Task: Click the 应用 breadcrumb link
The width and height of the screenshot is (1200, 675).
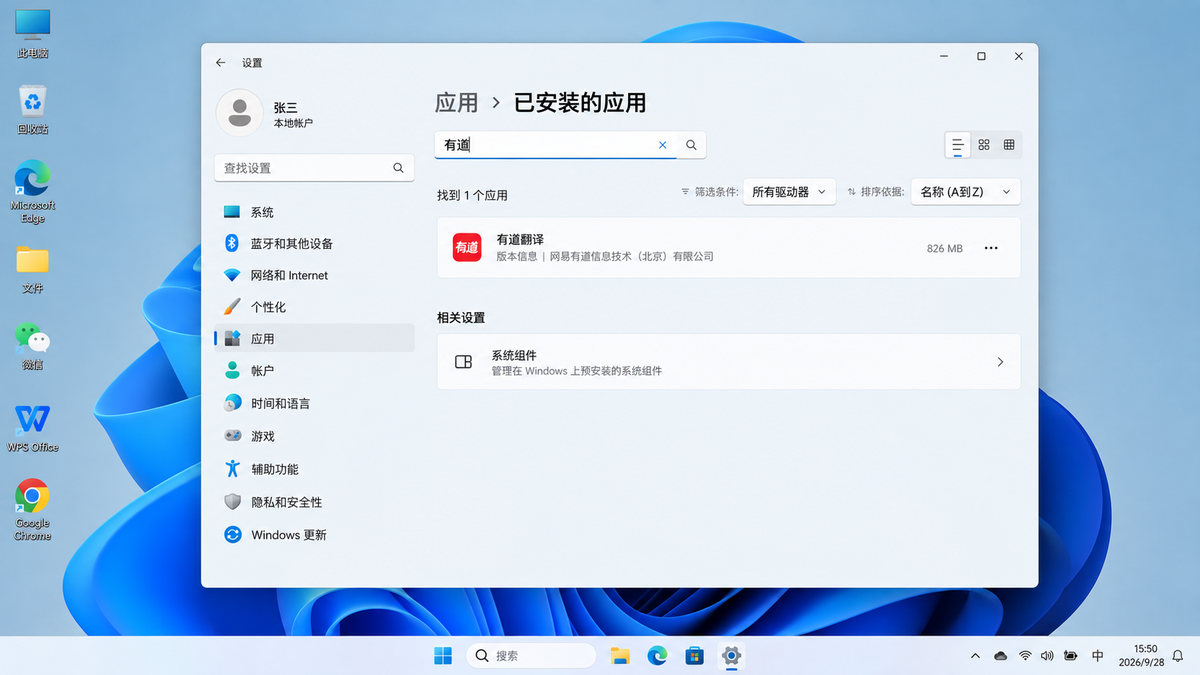Action: tap(457, 102)
